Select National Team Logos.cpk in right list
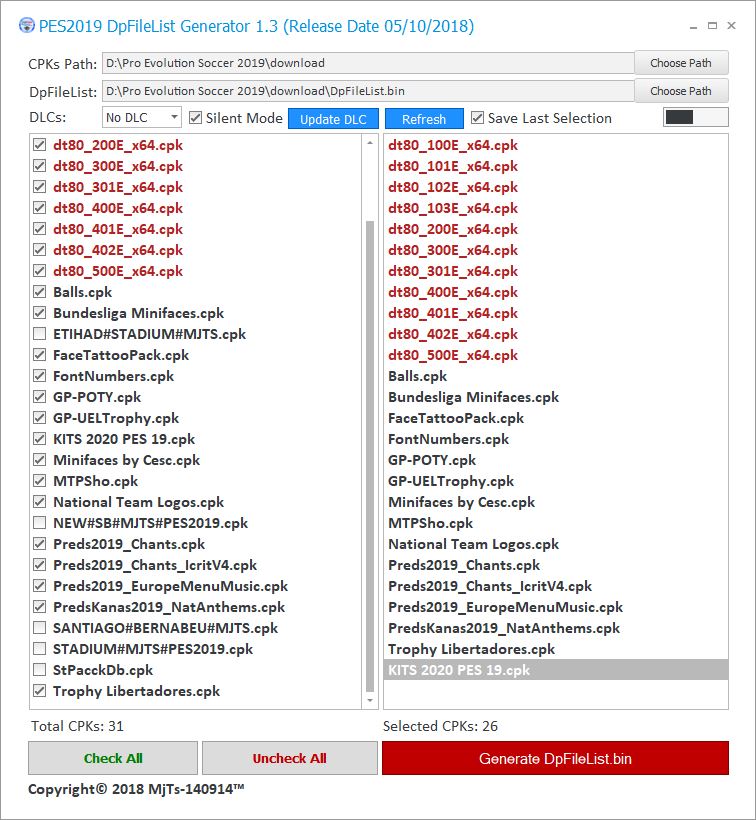The width and height of the screenshot is (756, 820). (x=556, y=544)
